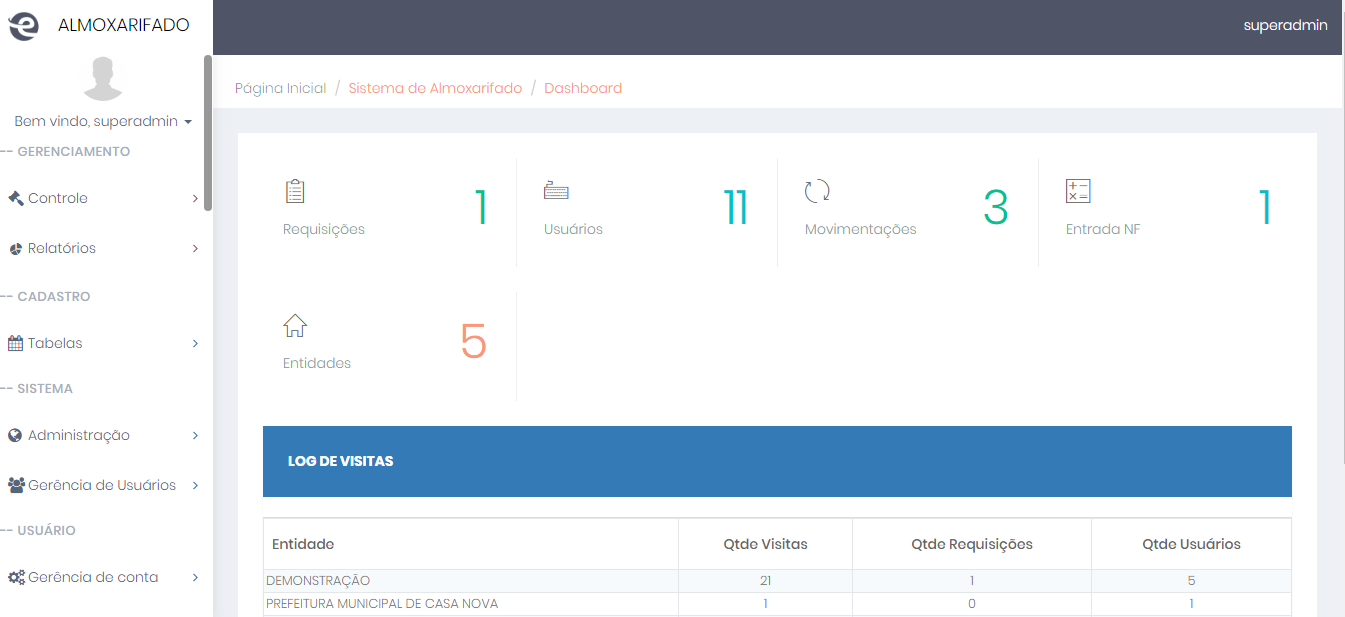Viewport: 1345px width, 617px height.
Task: Select PREFEITURA MUNICIPAL DE CASA NOVA row
Action: (x=777, y=604)
